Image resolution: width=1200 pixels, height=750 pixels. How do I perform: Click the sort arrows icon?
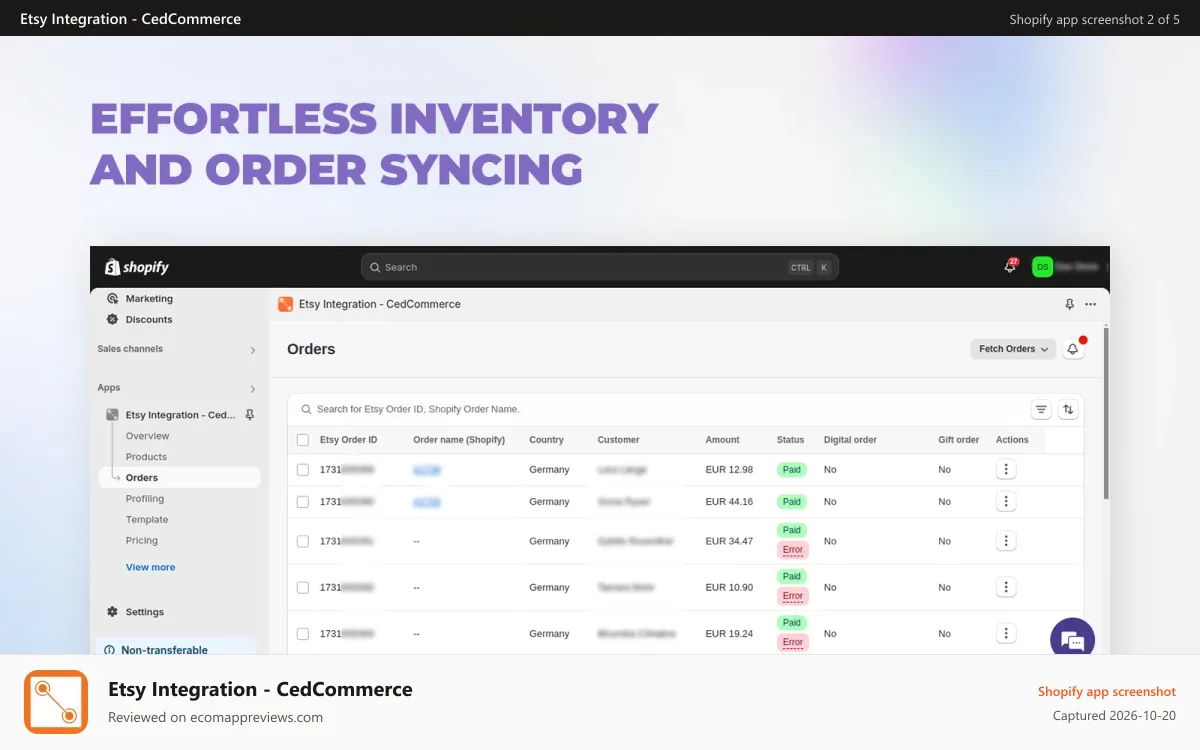coord(1068,409)
